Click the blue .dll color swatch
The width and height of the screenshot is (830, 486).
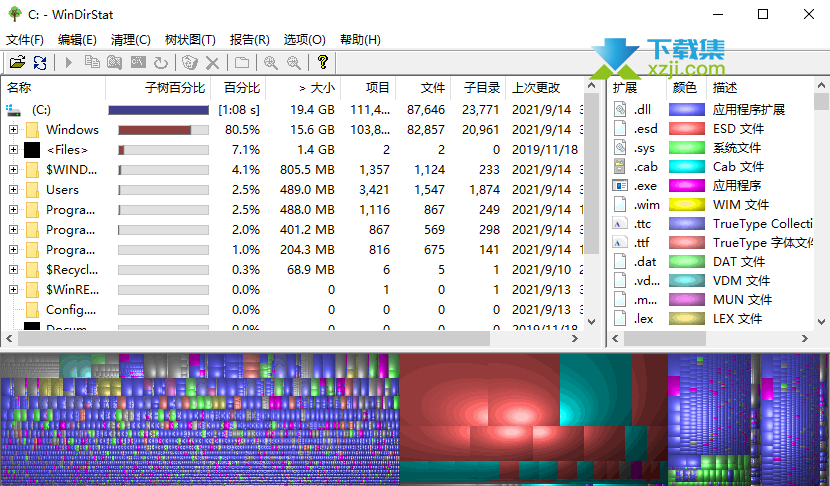pyautogui.click(x=687, y=110)
